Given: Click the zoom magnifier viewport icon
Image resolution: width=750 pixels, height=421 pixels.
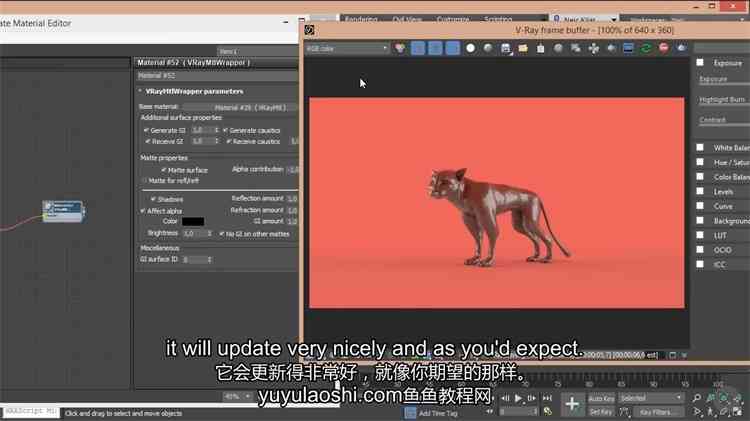Looking at the screenshot, I should point(697,398).
